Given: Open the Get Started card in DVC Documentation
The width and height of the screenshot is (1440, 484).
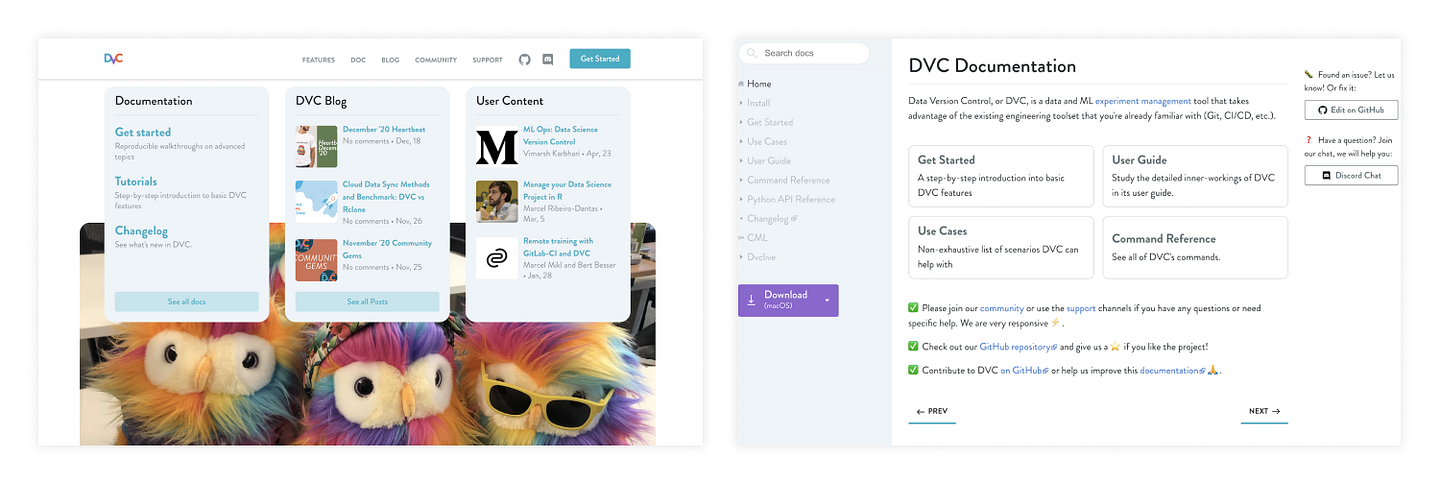Looking at the screenshot, I should pyautogui.click(x=1001, y=176).
